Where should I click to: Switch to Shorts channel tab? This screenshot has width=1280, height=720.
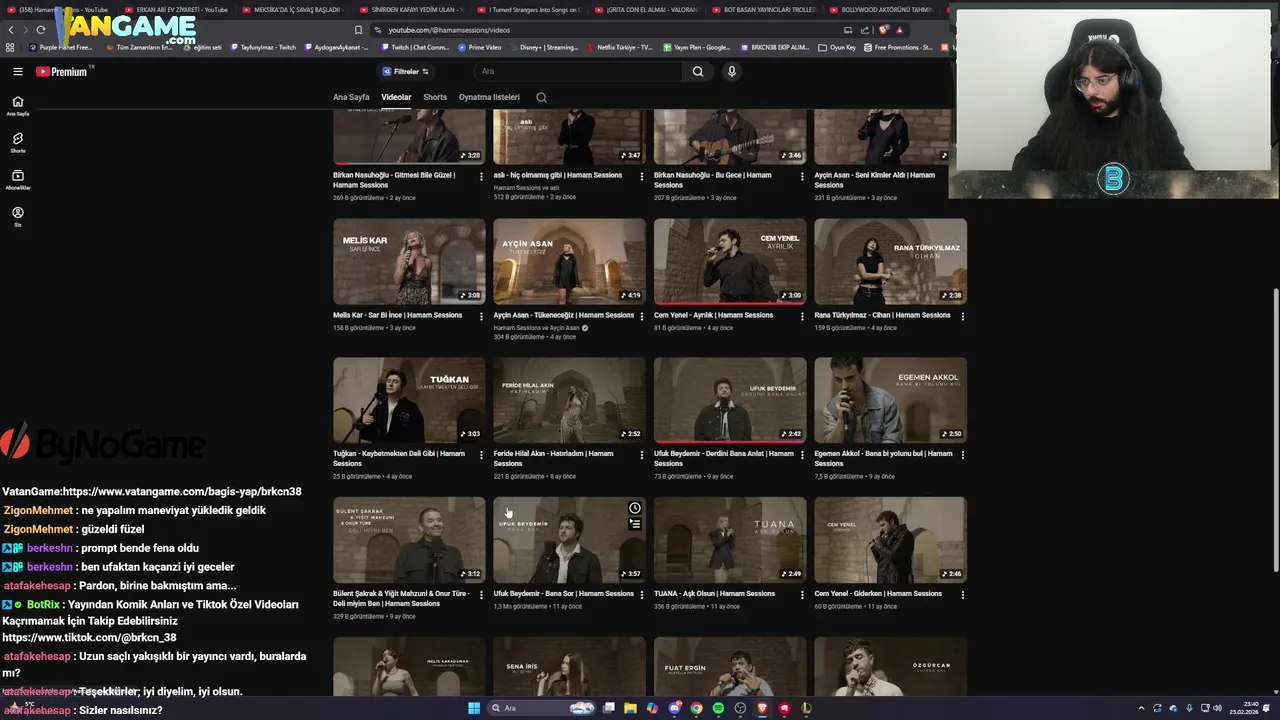coord(435,97)
